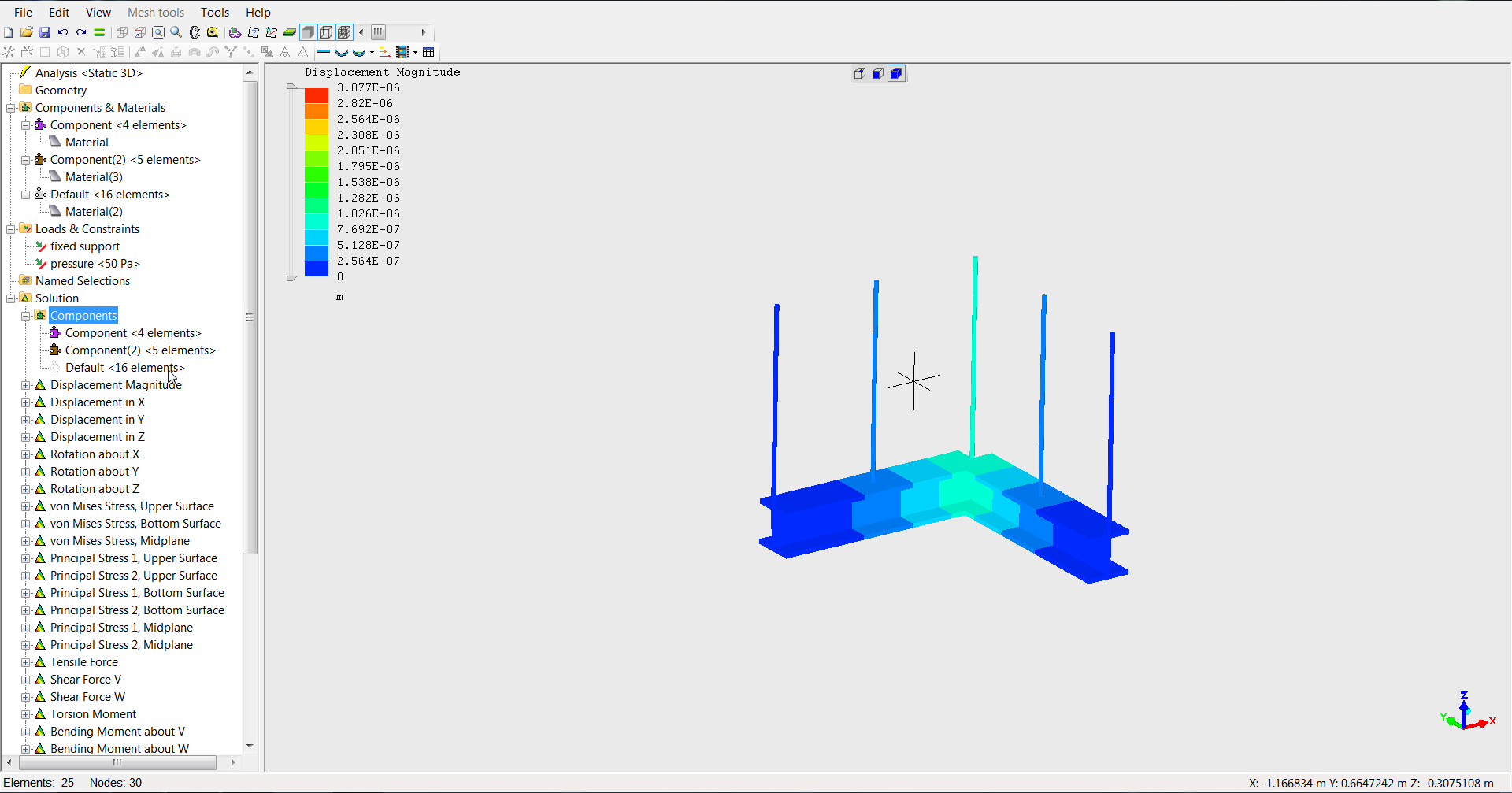1512x793 pixels.
Task: Select the fixed support constraint
Action: coord(85,246)
